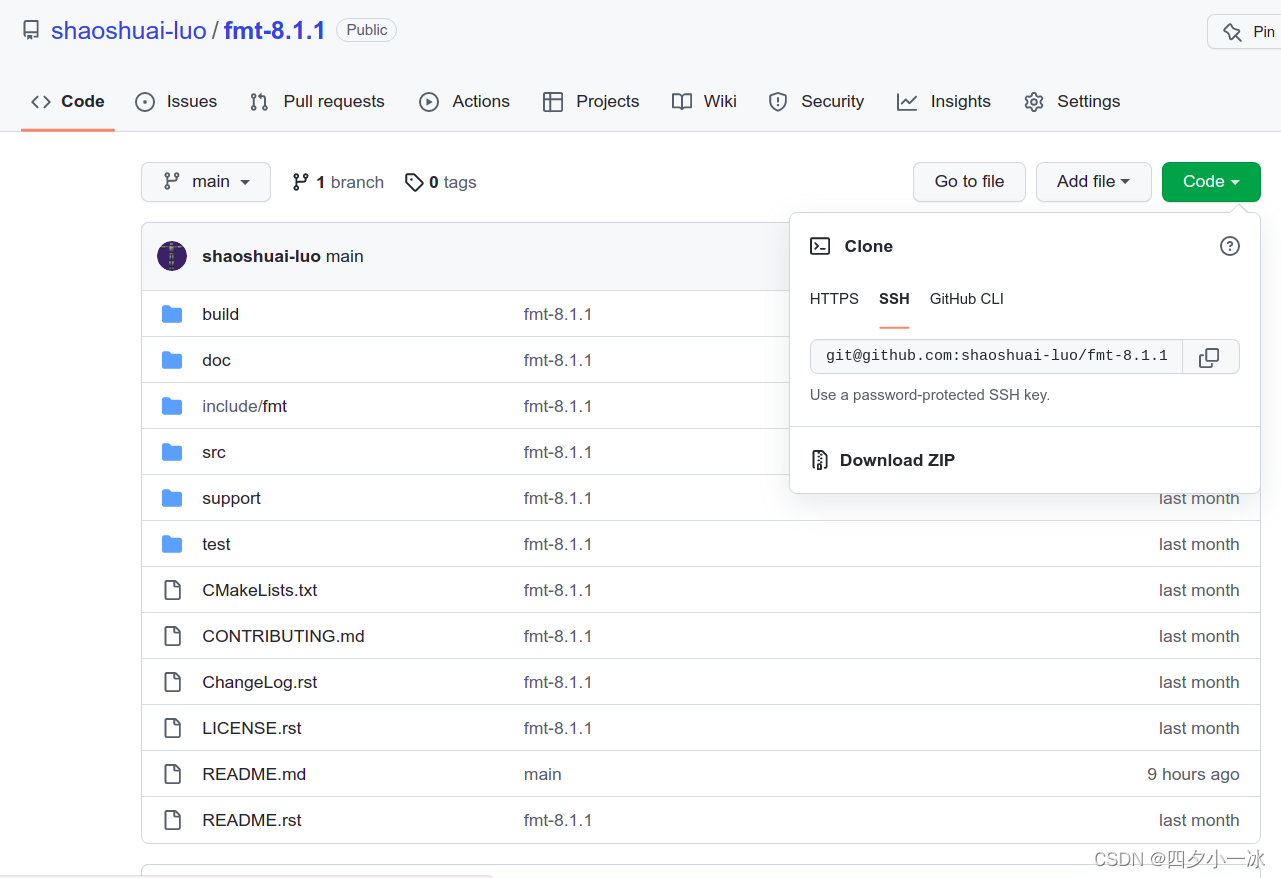
Task: Open the Clone help question mark
Action: coord(1230,246)
